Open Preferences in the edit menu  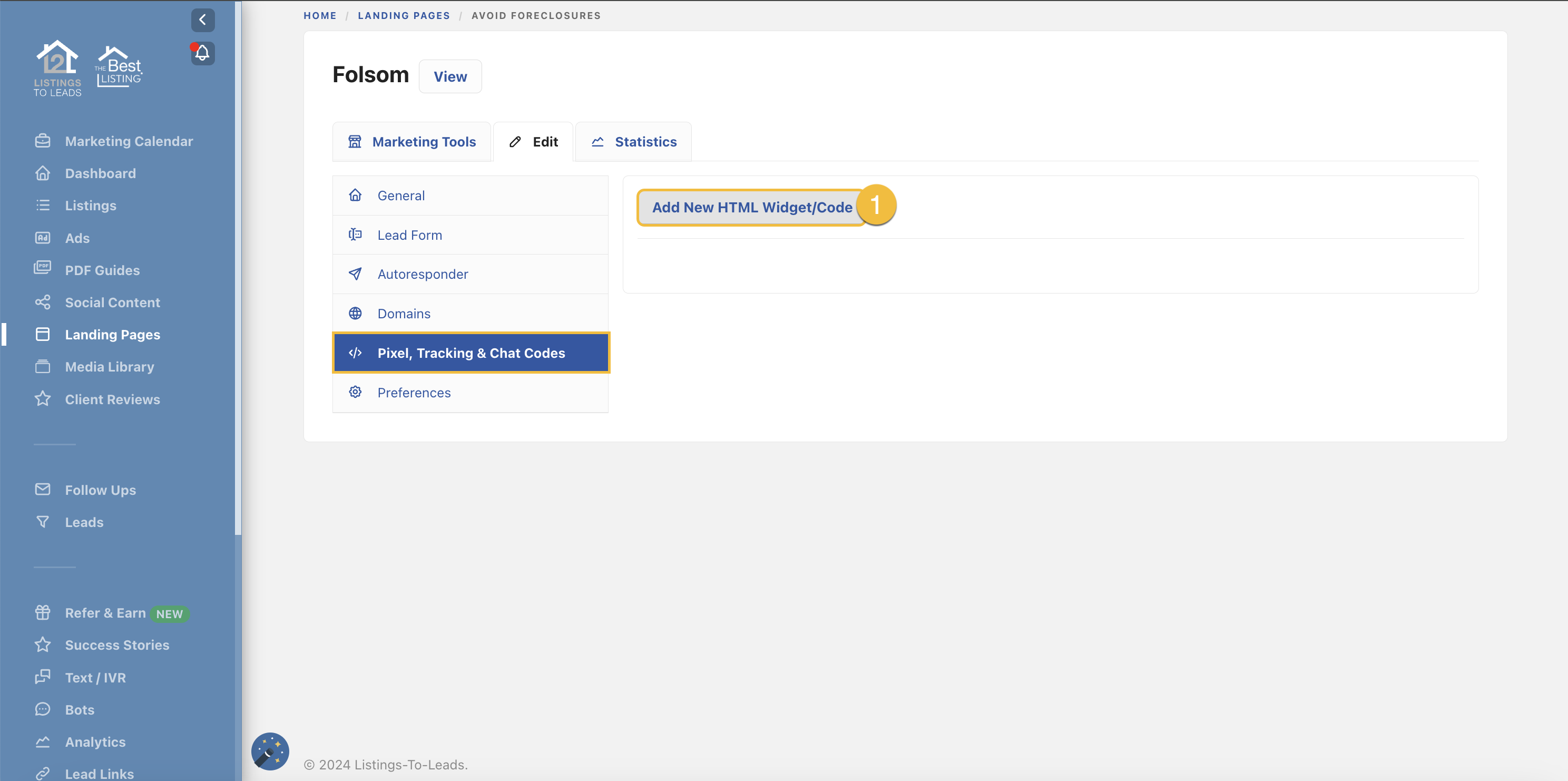[414, 393]
